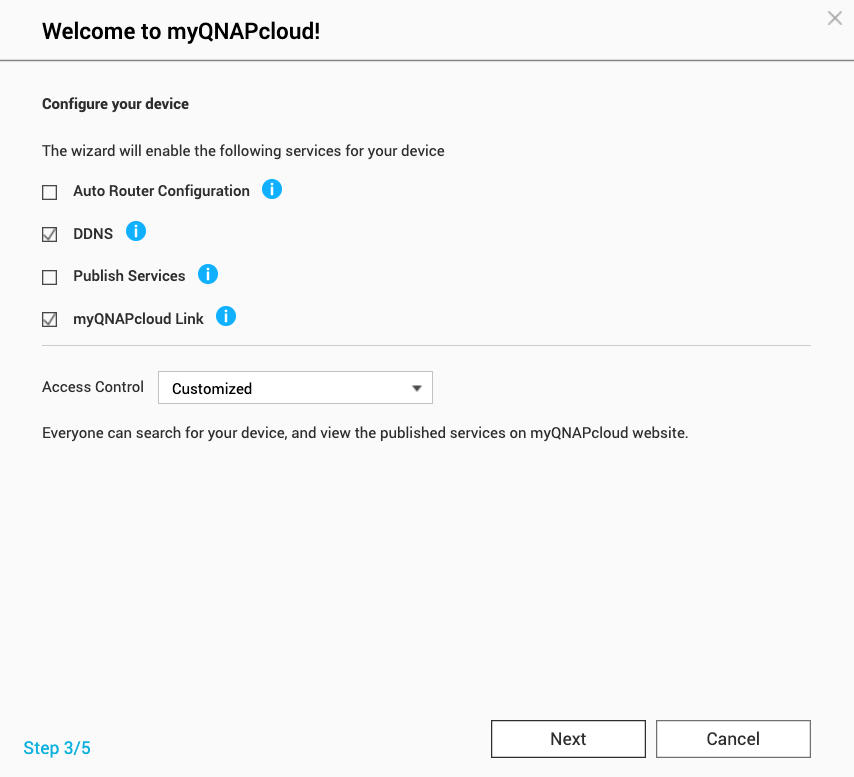Show info about Publish Services
Viewport: 854px width, 777px height.
(208, 274)
